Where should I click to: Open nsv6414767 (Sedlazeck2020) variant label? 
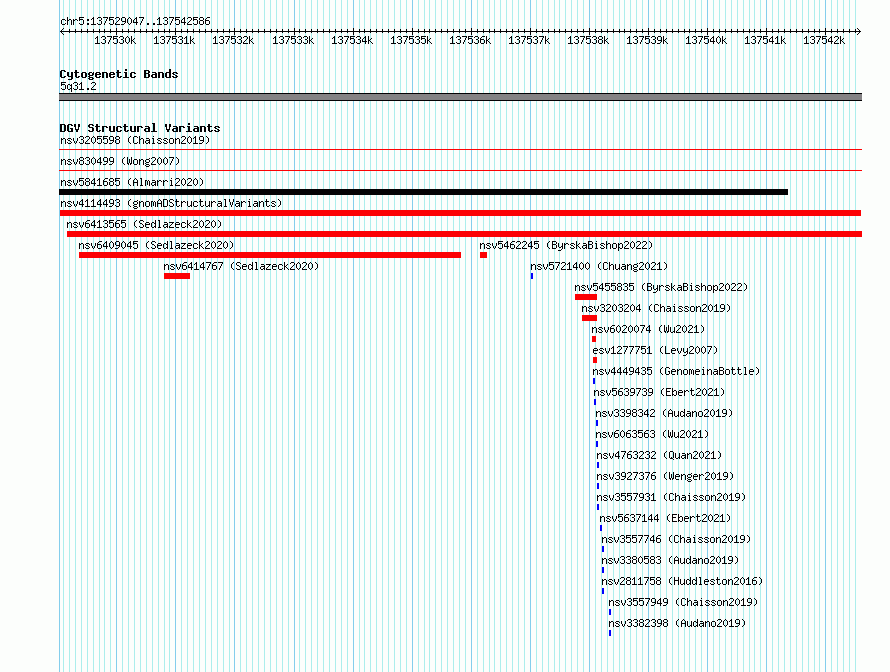241,266
